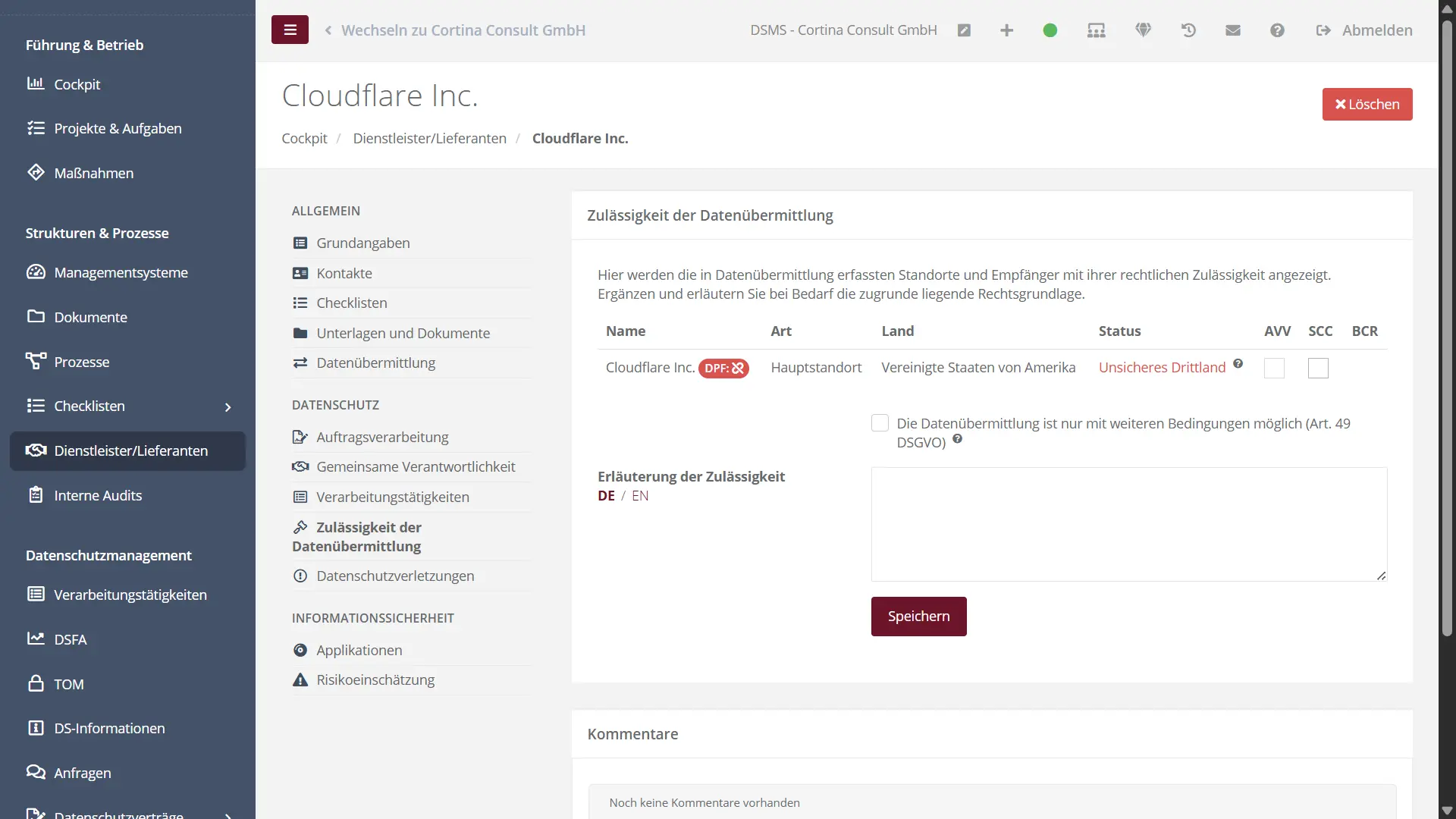The height and width of the screenshot is (819, 1456).
Task: Open Risikoeinschätzung in the section menu
Action: pyautogui.click(x=375, y=680)
